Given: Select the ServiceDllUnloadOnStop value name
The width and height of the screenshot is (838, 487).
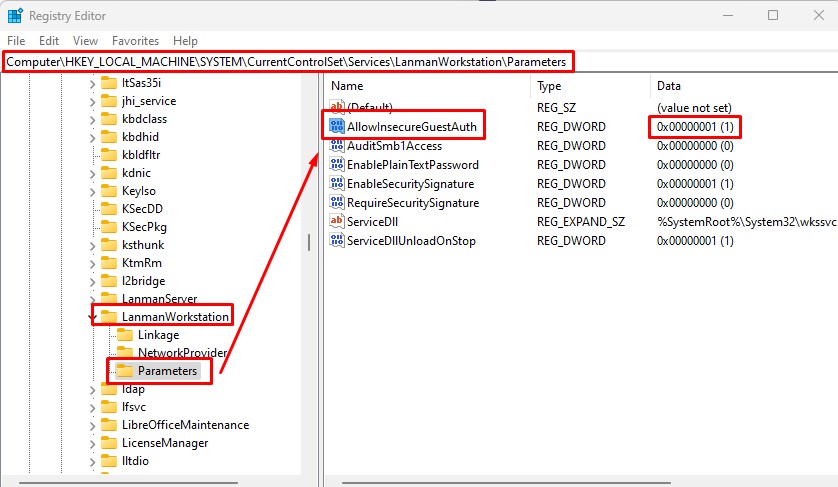Looking at the screenshot, I should tap(411, 241).
